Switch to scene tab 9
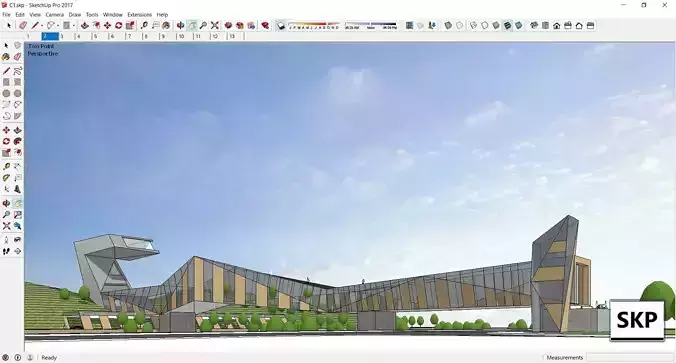 (168, 37)
